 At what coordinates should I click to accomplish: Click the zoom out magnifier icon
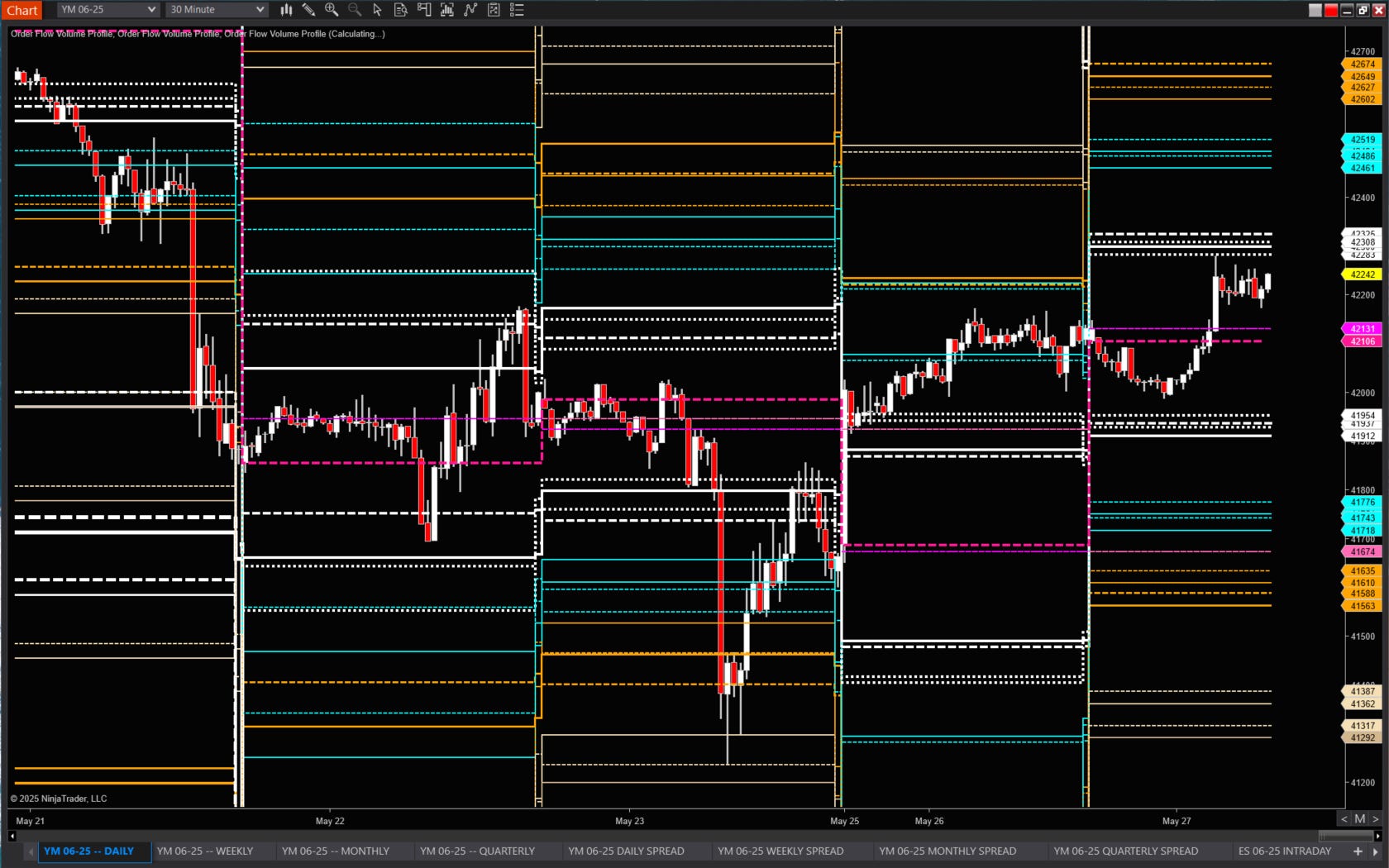tap(355, 10)
